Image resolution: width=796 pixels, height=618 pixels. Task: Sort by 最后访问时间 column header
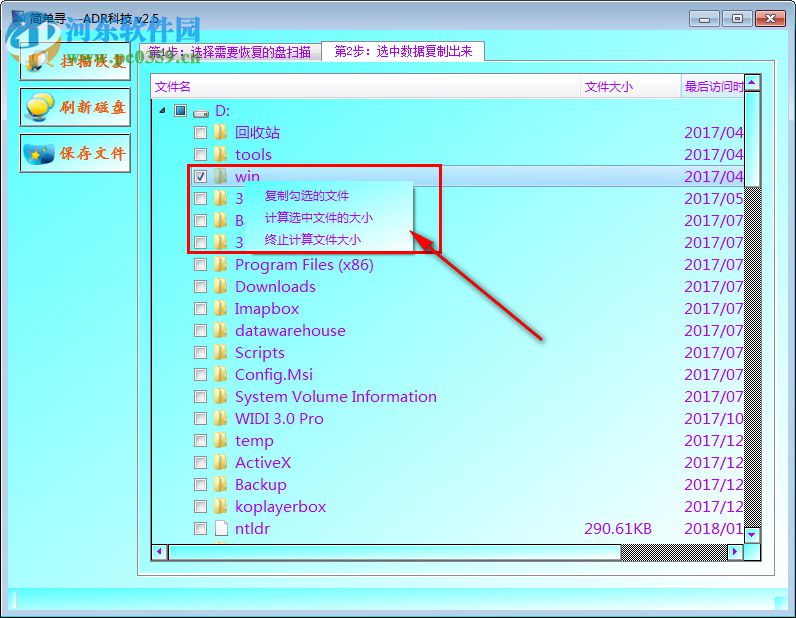712,86
